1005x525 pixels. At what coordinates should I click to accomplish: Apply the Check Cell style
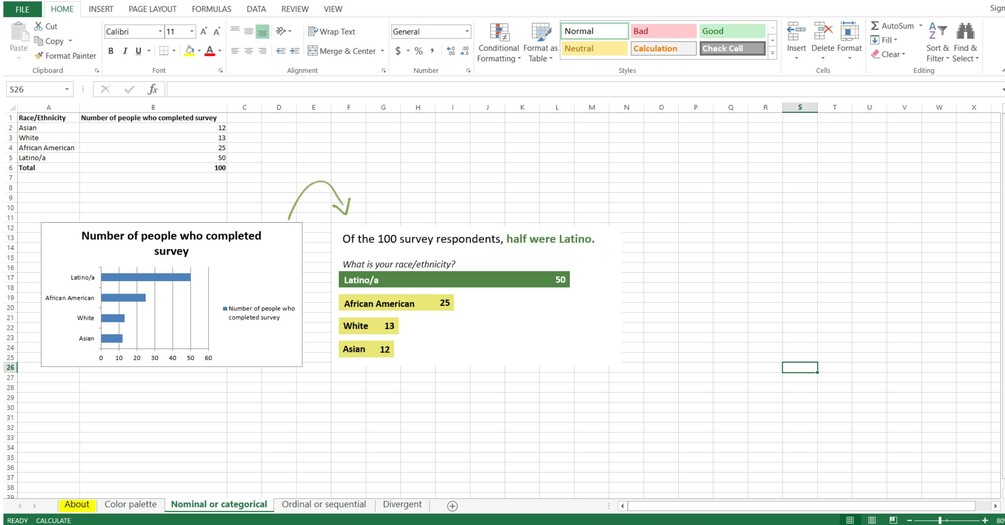pyautogui.click(x=732, y=49)
